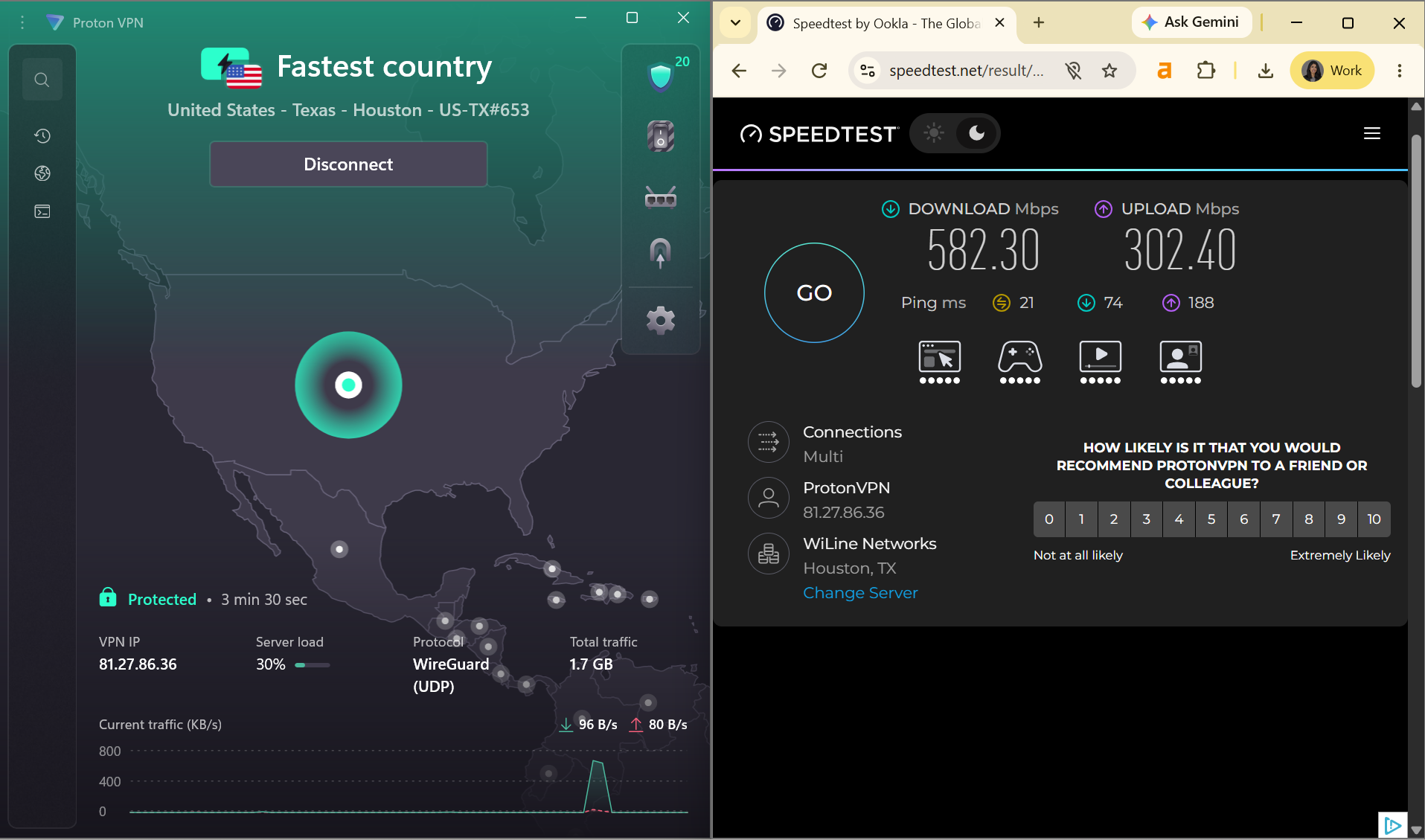Screen dimensions: 1425x840
Task: Open Proton VPN search sidebar icon
Action: pos(42,80)
